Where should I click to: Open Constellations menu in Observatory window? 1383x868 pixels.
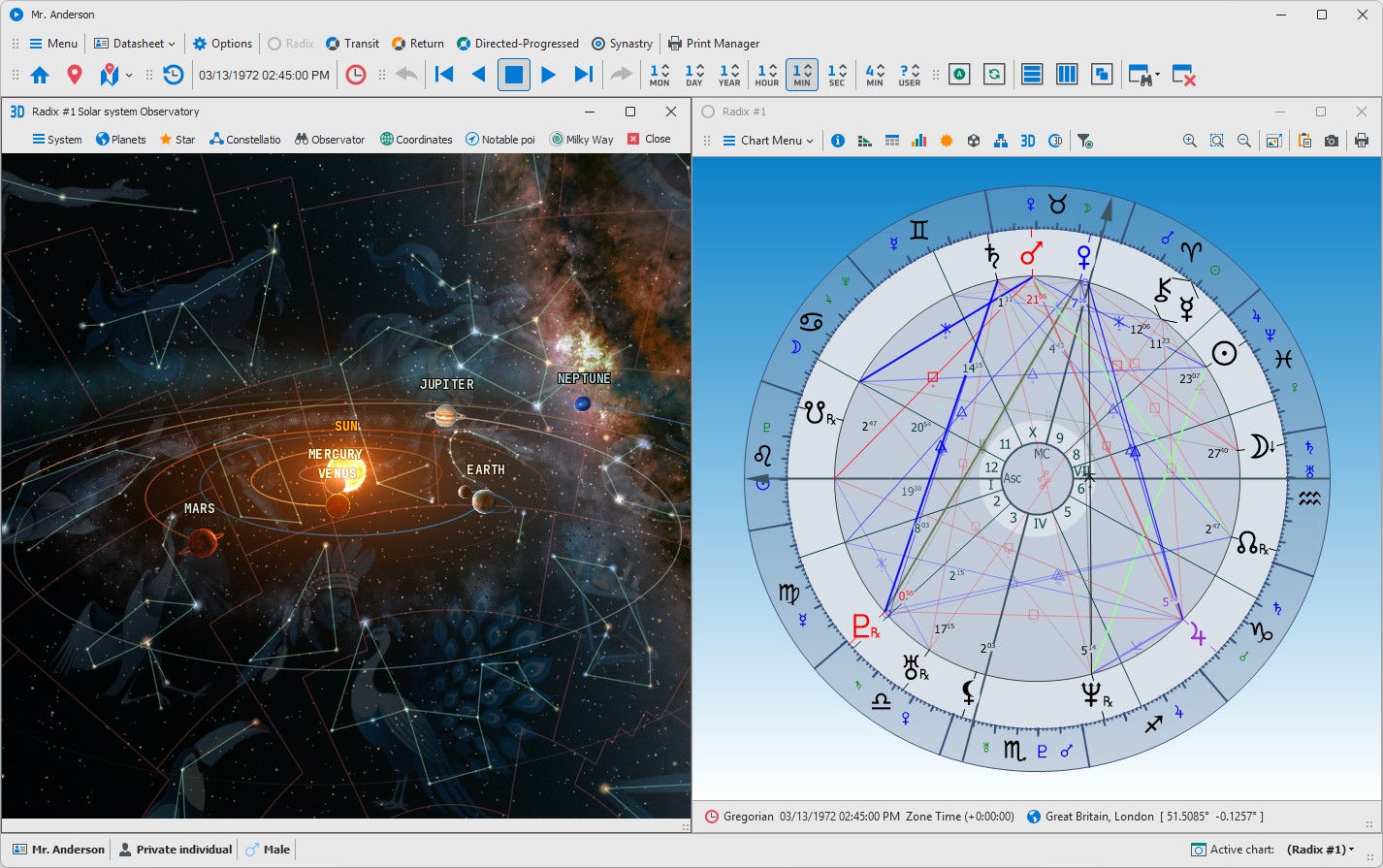245,139
